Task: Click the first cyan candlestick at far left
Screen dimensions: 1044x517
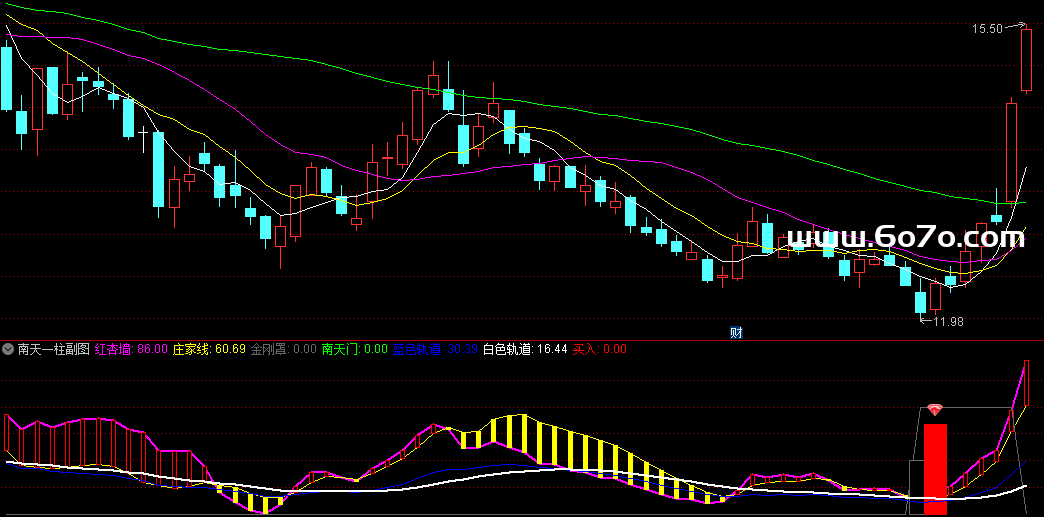Action: click(x=6, y=78)
